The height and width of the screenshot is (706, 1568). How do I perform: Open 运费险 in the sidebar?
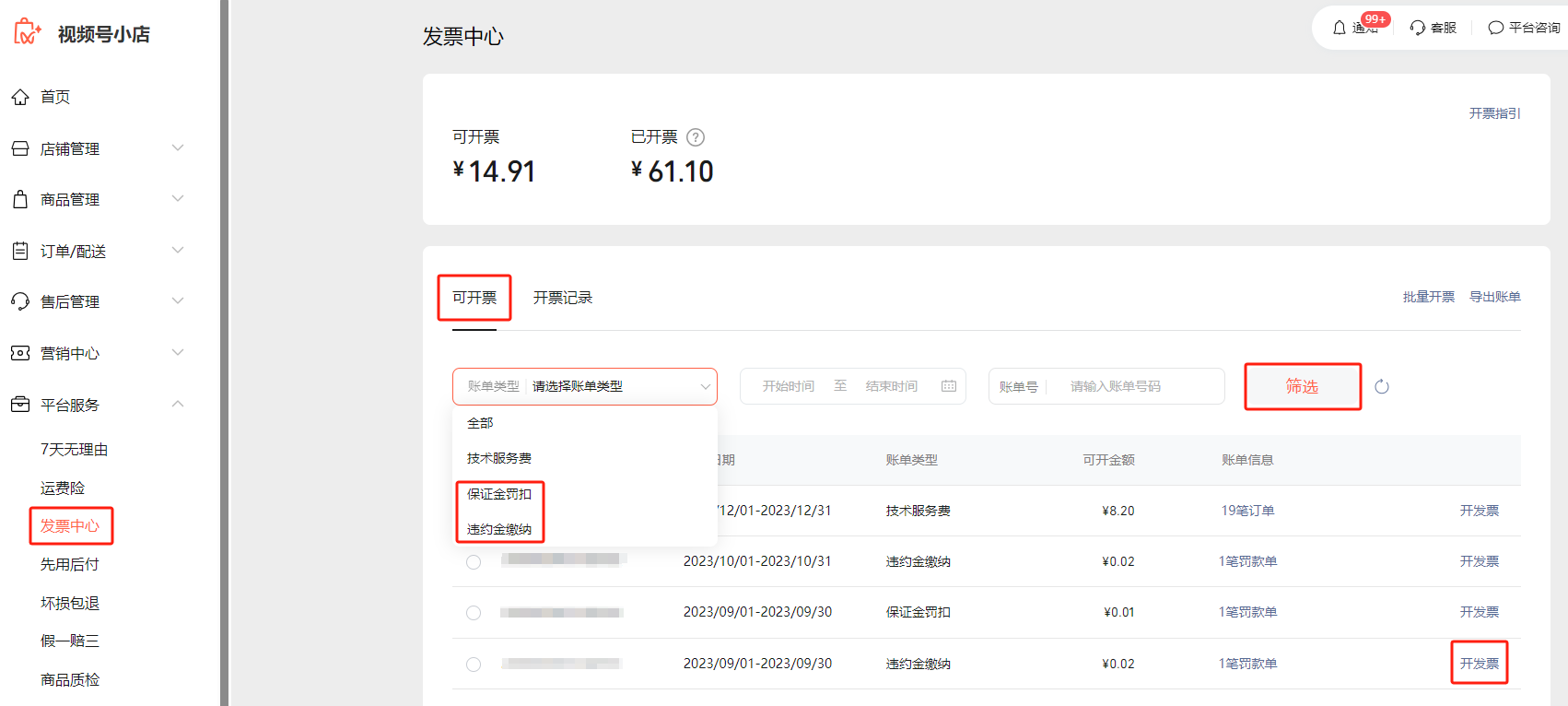63,488
